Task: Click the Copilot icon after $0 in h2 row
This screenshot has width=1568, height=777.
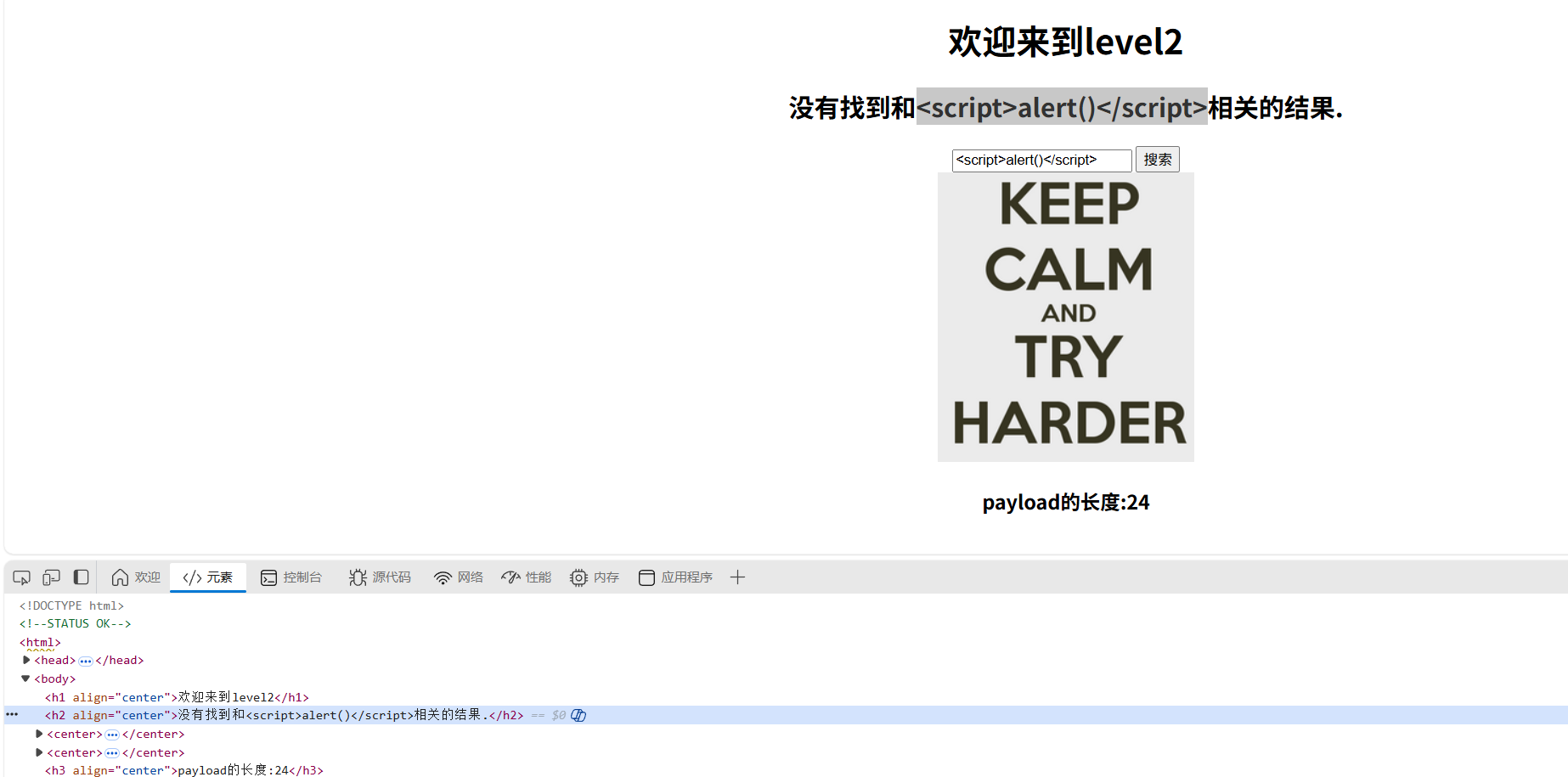Action: (x=578, y=715)
